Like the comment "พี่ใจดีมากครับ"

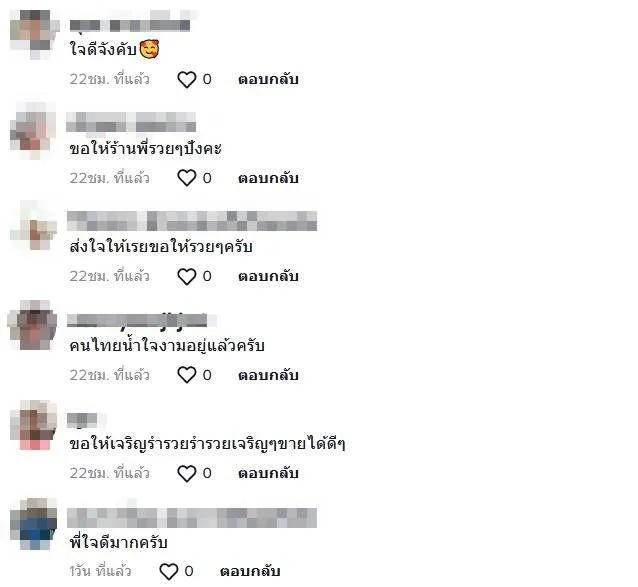(x=168, y=572)
